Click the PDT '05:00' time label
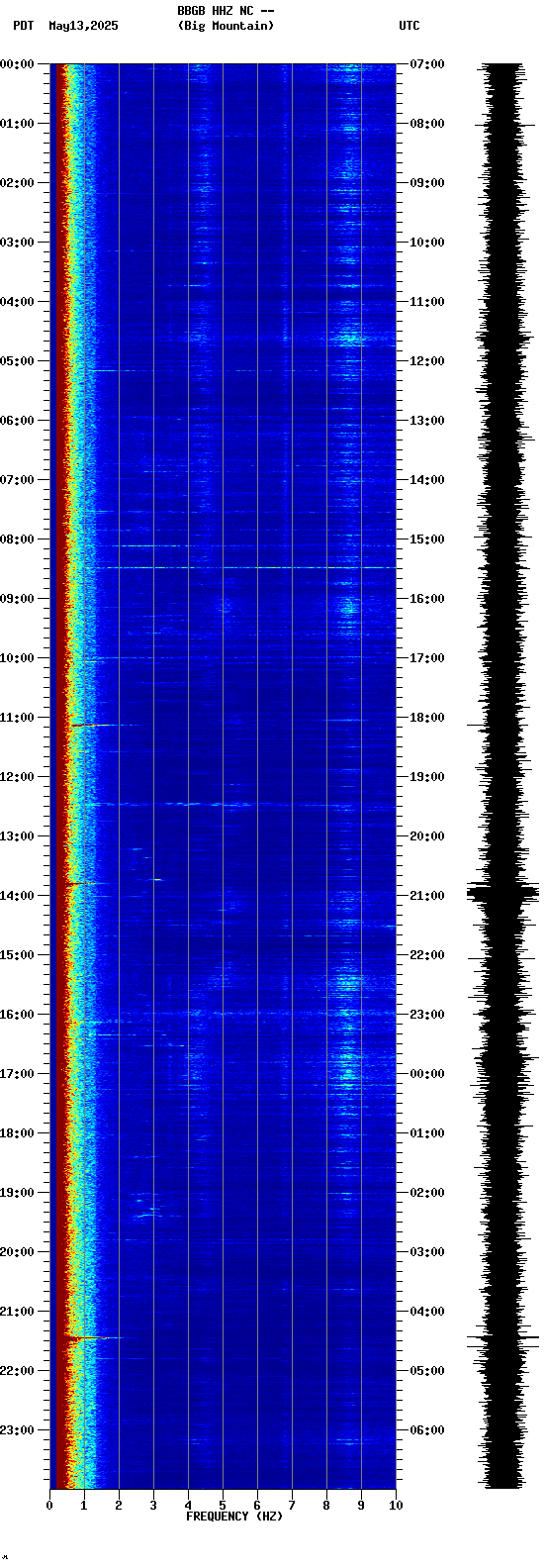 pyautogui.click(x=17, y=361)
